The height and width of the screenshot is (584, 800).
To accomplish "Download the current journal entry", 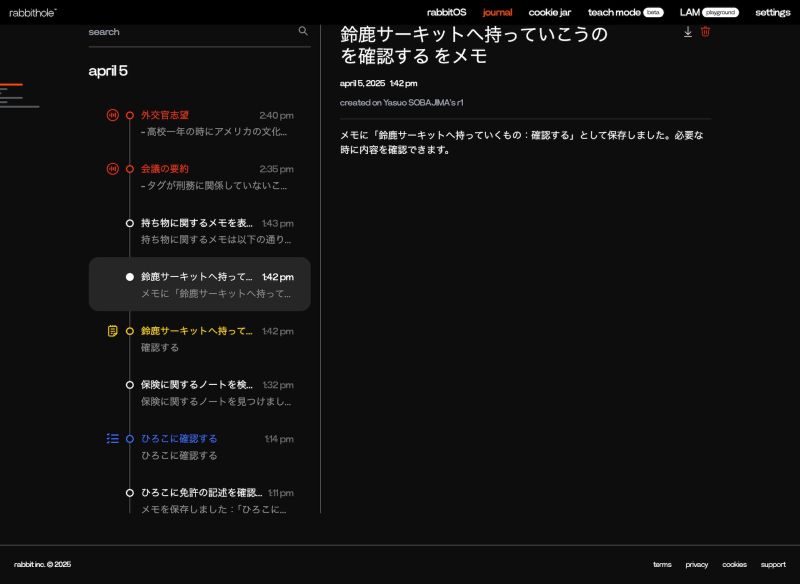I will pos(688,32).
